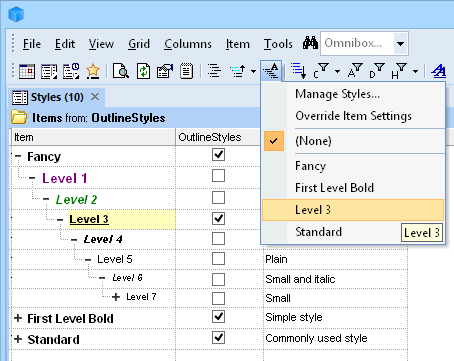Click the page with magnifier icon
This screenshot has height=361, width=454.
121,71
